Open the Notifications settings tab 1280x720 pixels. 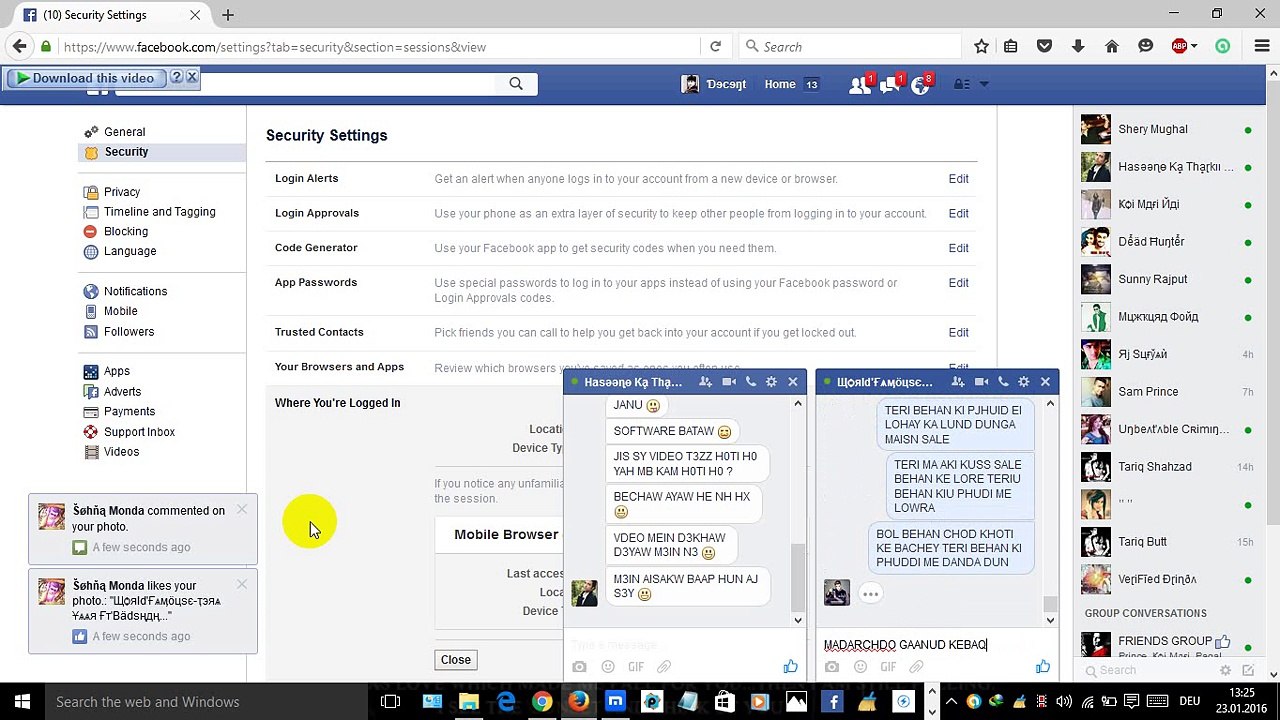135,291
